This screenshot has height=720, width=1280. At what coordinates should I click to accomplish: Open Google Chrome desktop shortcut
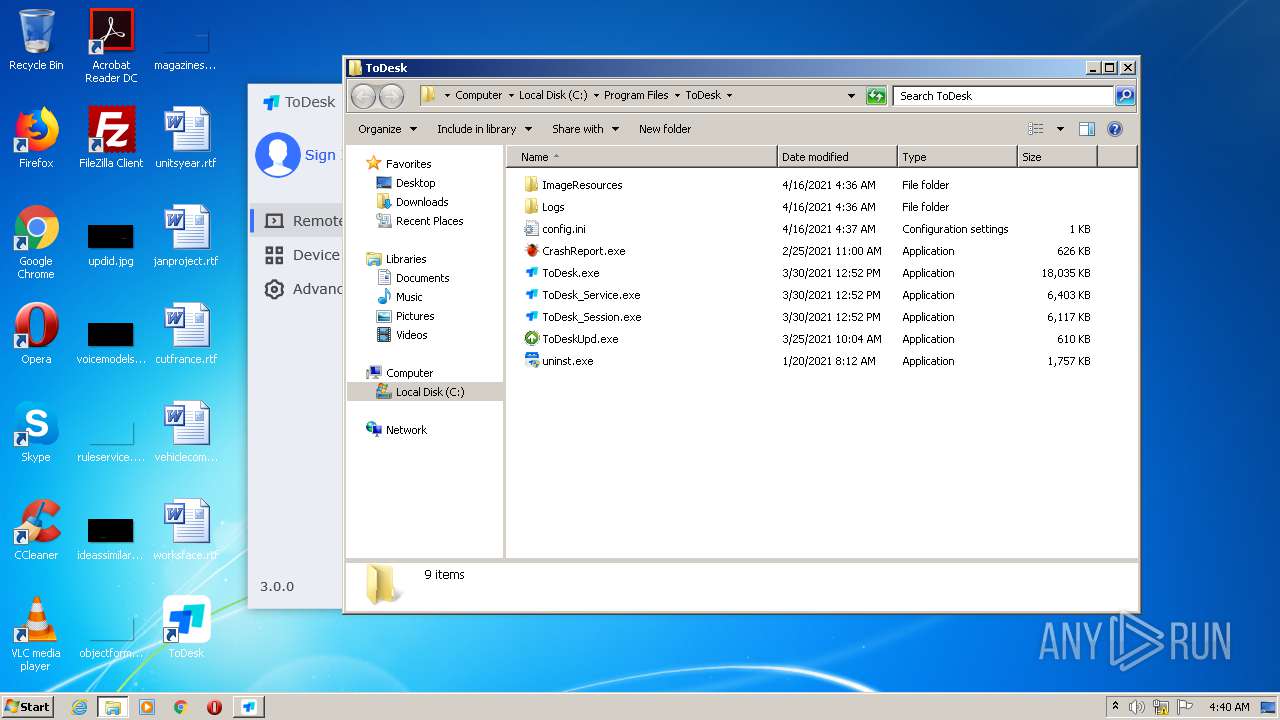click(36, 242)
